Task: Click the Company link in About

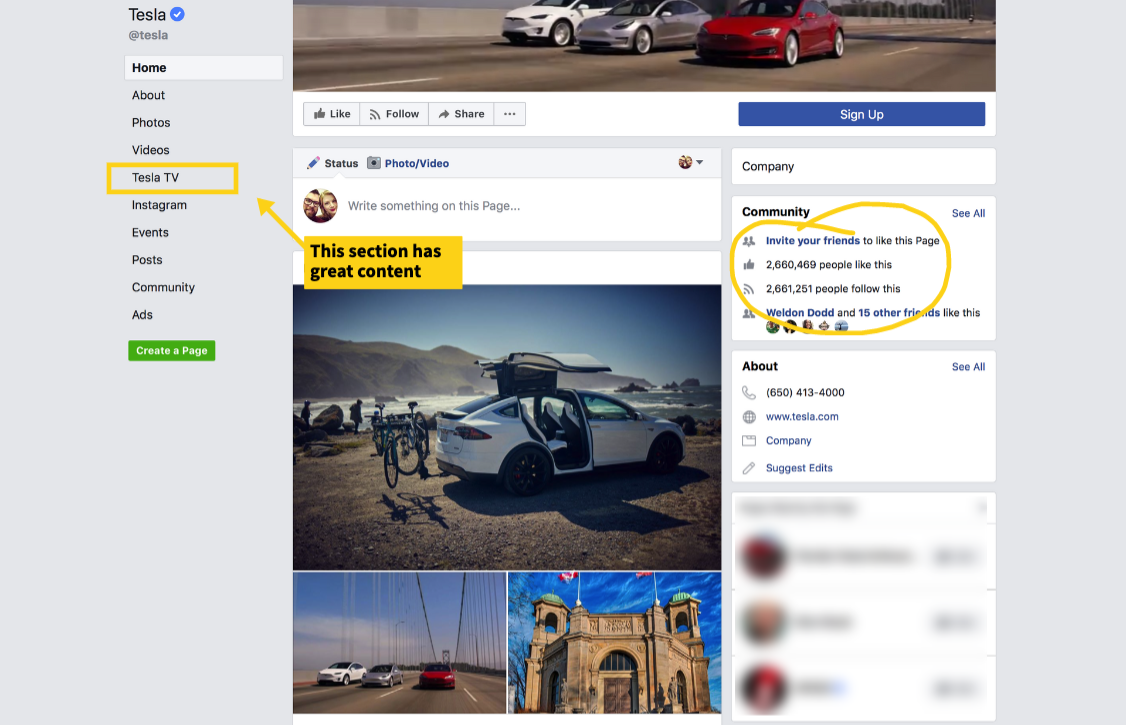Action: point(788,441)
